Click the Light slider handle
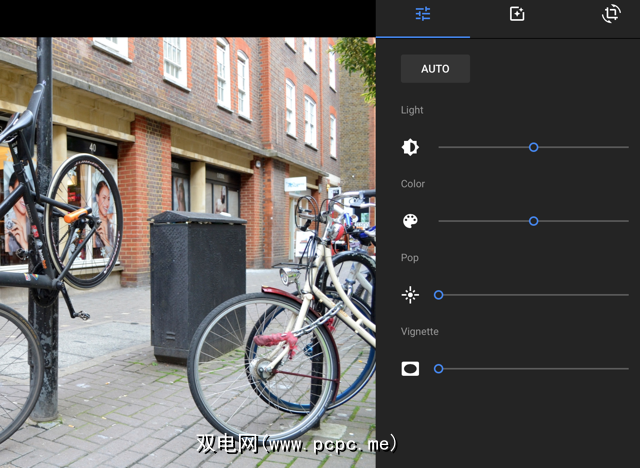Screen dimensions: 640x468 click(534, 147)
